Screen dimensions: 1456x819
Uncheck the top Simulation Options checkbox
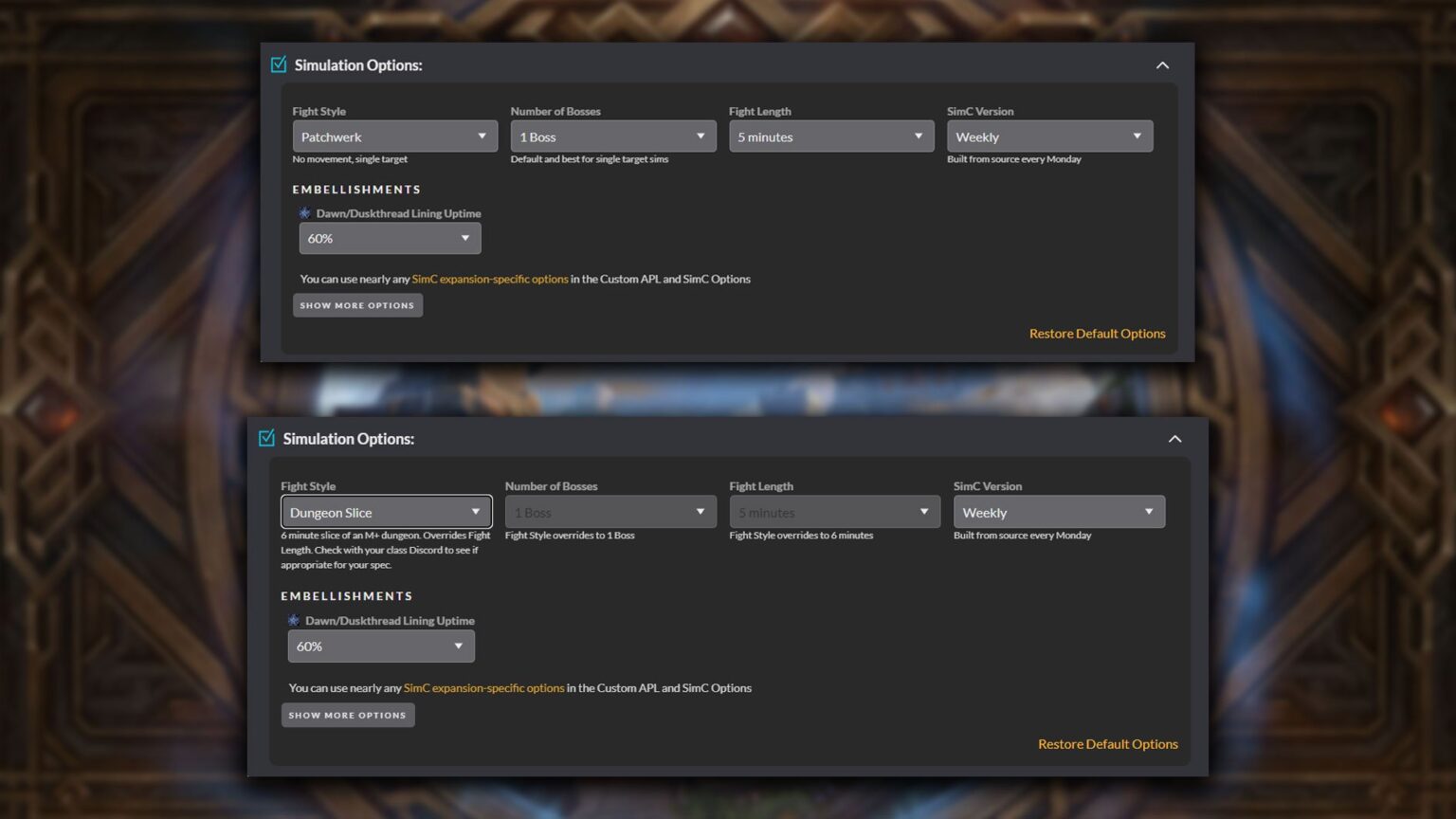(x=279, y=64)
